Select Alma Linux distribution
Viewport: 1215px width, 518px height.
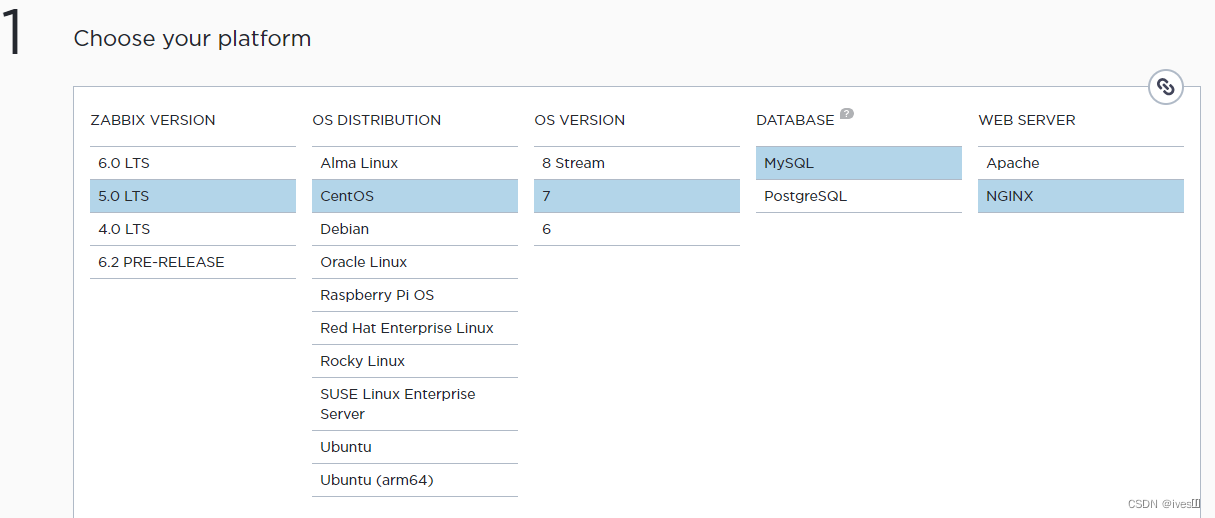[x=414, y=163]
